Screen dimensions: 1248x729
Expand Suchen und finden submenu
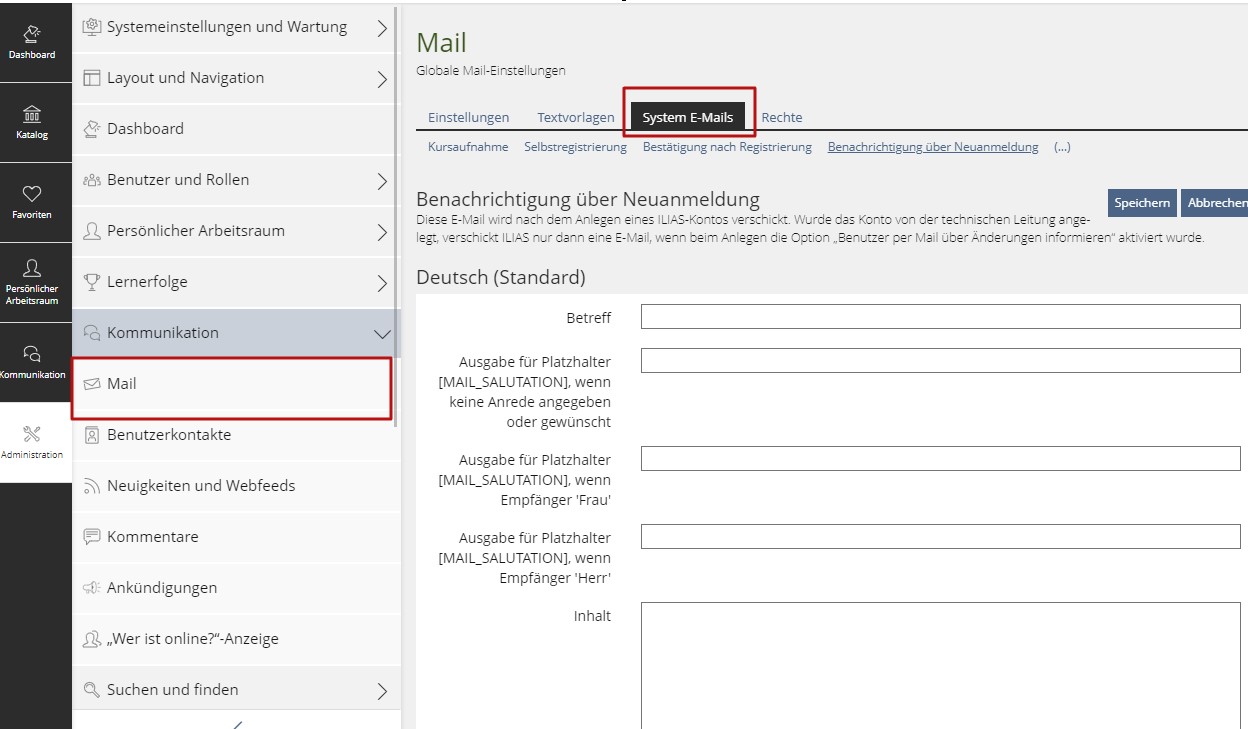pyautogui.click(x=381, y=690)
